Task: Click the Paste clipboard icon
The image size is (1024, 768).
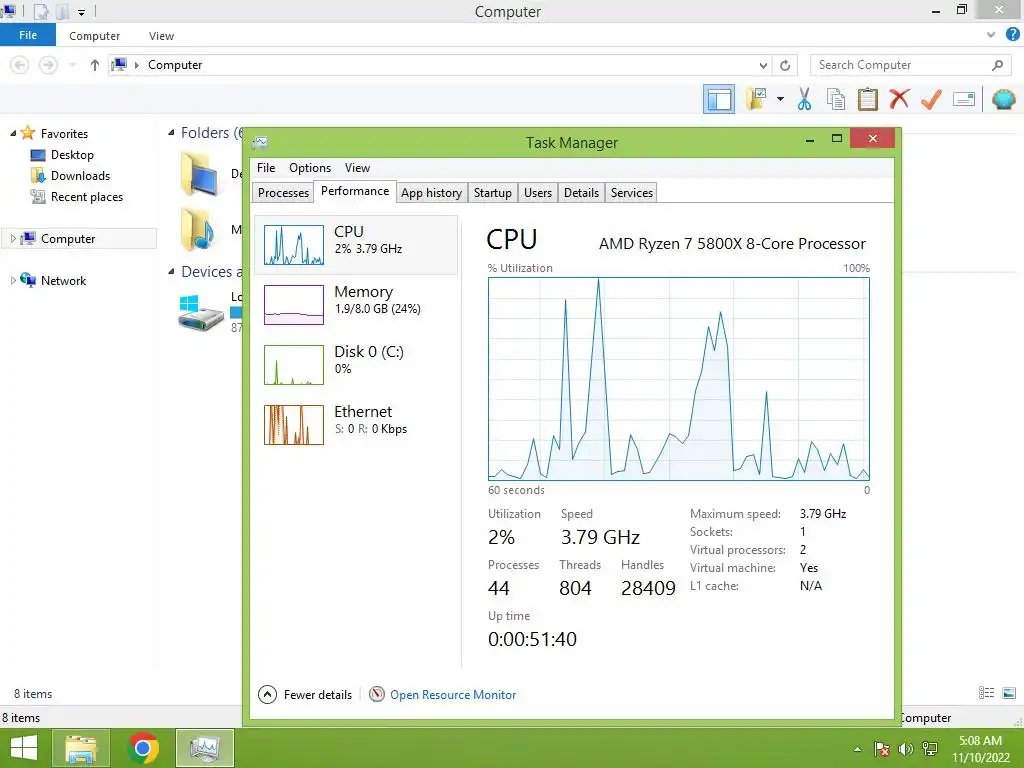Action: pyautogui.click(x=867, y=99)
